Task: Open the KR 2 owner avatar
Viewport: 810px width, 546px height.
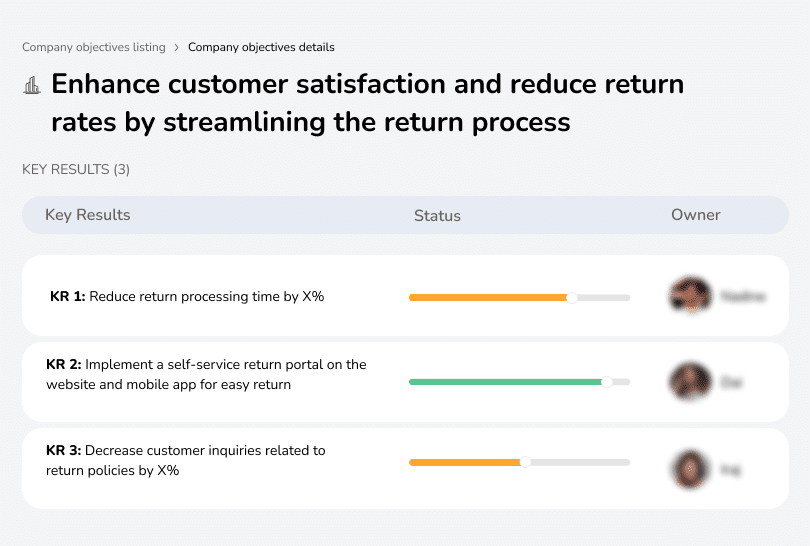Action: click(690, 382)
